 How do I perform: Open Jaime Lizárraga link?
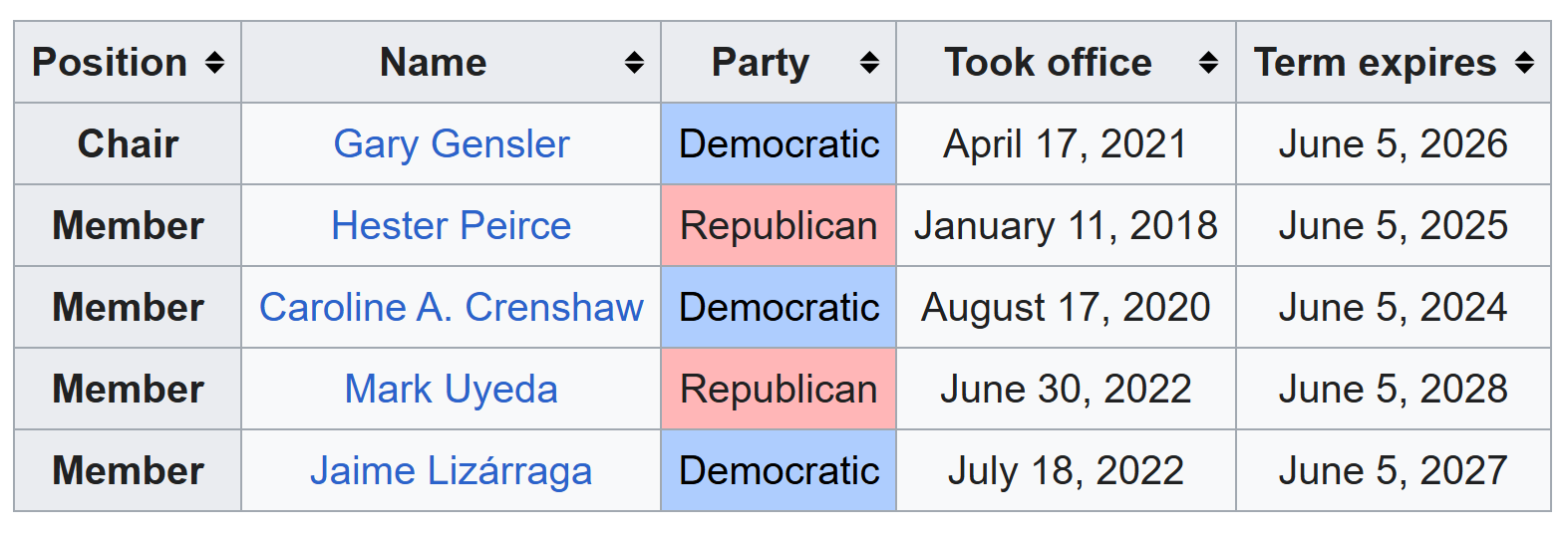tap(452, 471)
